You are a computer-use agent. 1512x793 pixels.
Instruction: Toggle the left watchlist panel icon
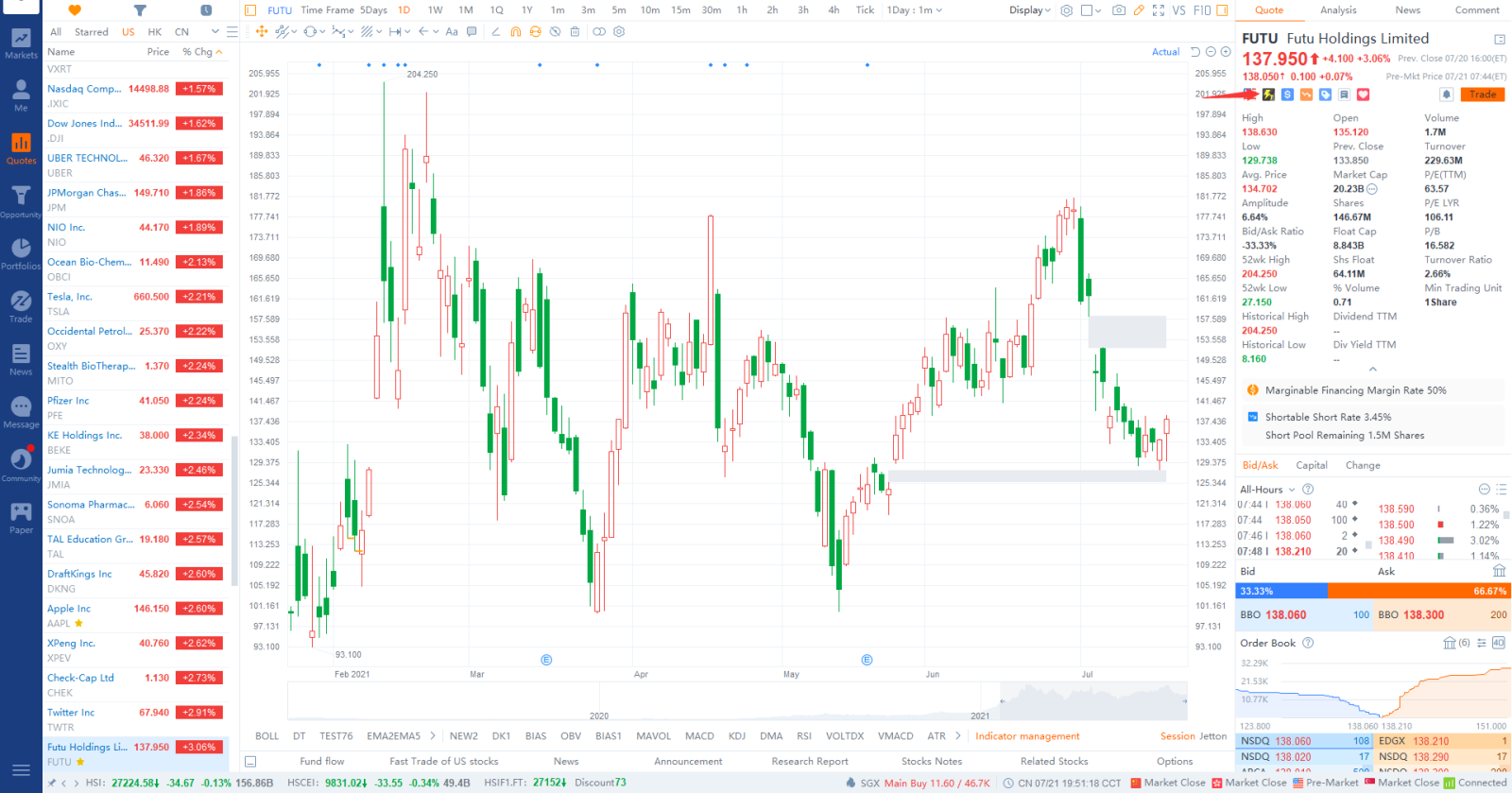[250, 10]
